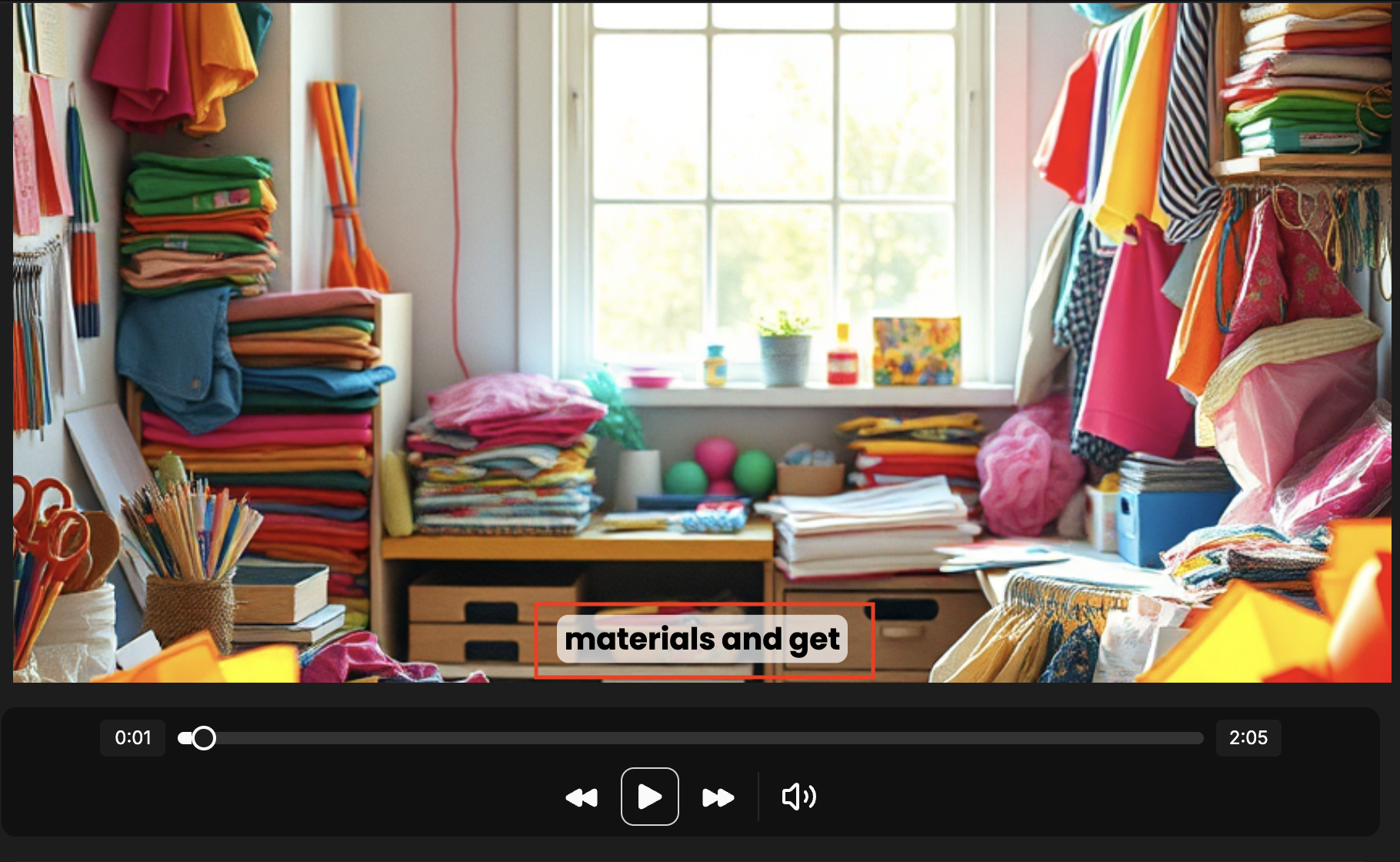Click the middle of the progress bar track

click(x=690, y=738)
